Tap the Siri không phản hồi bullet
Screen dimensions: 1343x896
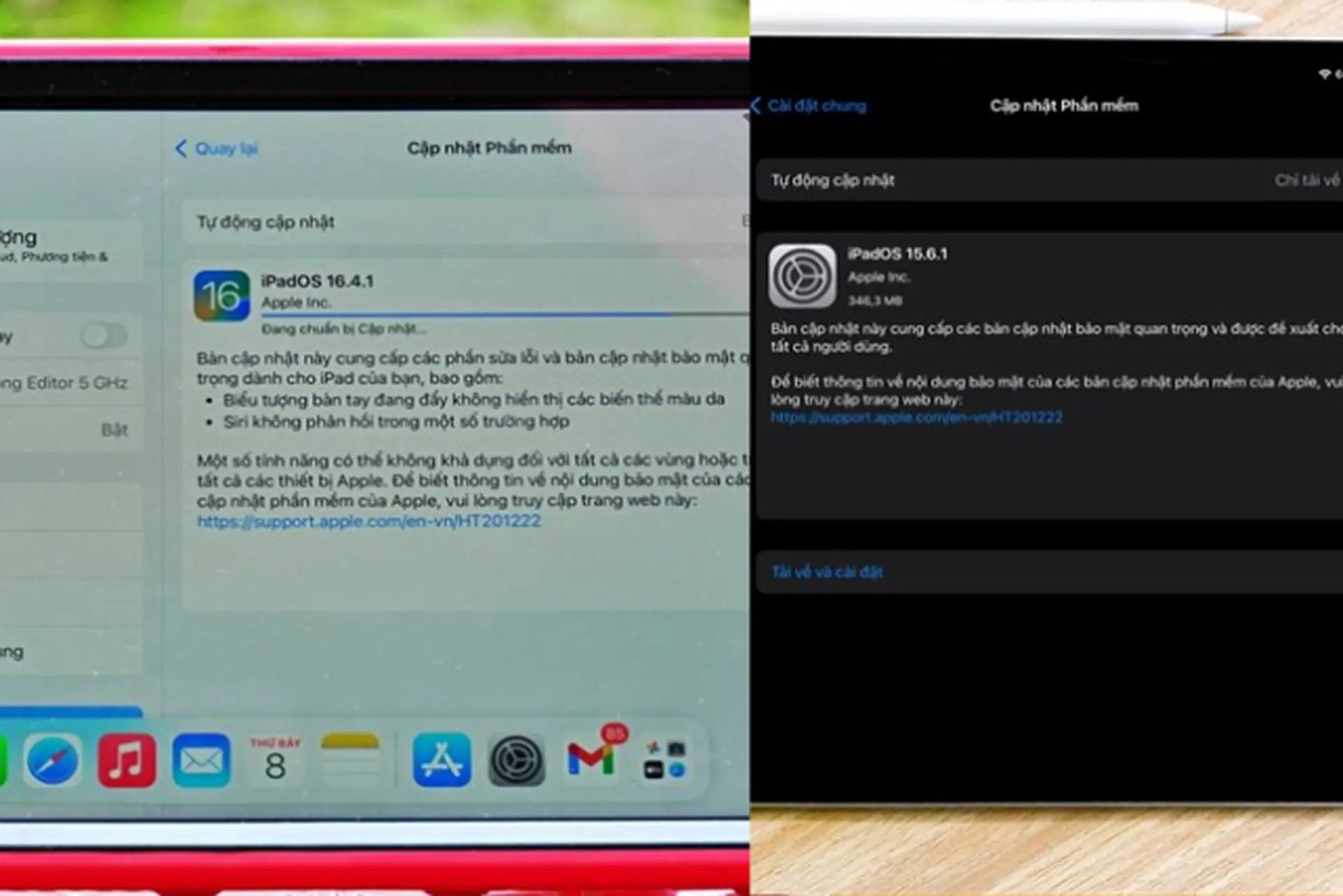pos(396,422)
